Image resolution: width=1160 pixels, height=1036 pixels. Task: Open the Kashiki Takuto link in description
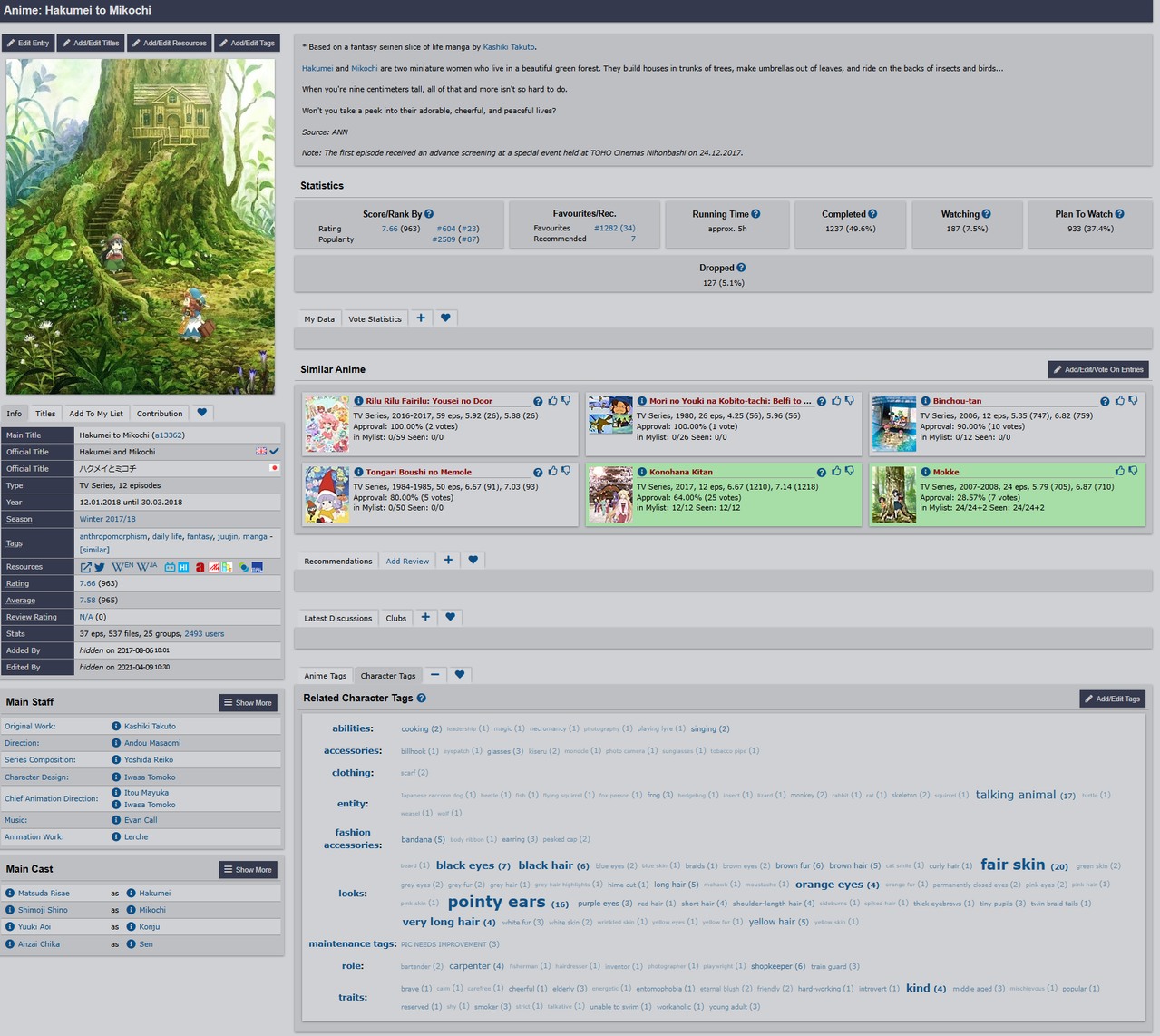click(509, 46)
